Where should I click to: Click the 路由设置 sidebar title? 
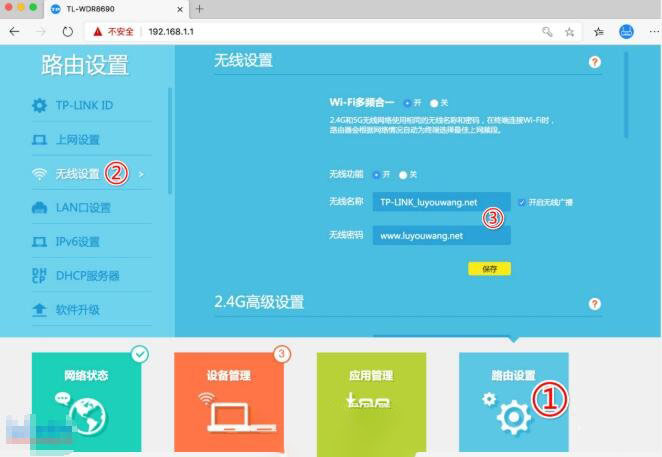pyautogui.click(x=85, y=65)
